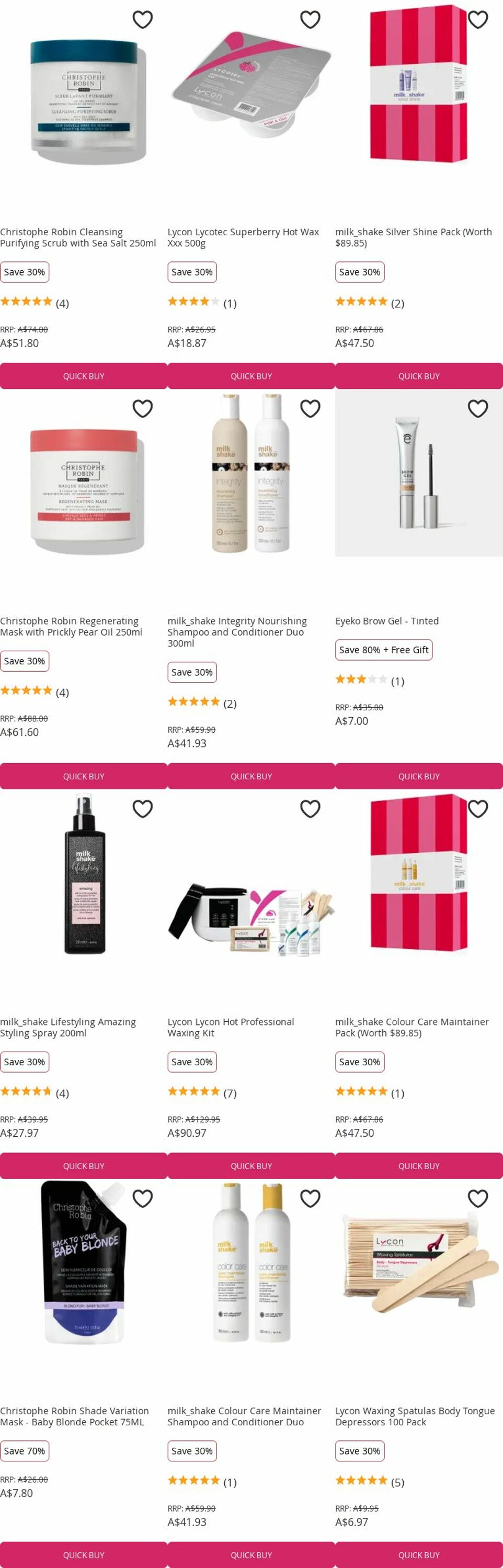Screen dimensions: 503x1568
Task: Open milk_shake Silver Shine Pack title link
Action: coord(414,237)
